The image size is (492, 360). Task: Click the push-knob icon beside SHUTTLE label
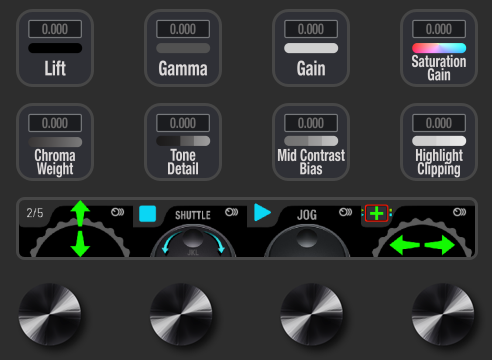click(x=231, y=212)
